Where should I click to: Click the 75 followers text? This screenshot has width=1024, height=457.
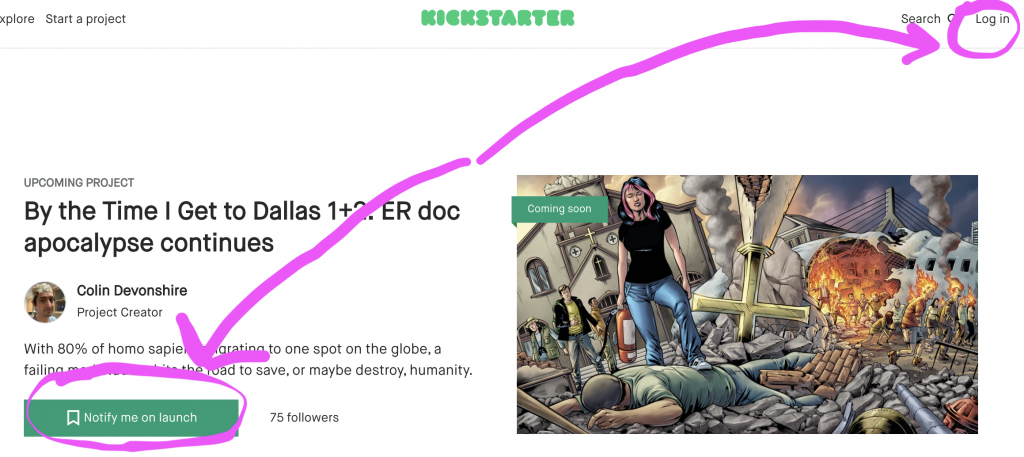[x=304, y=418]
